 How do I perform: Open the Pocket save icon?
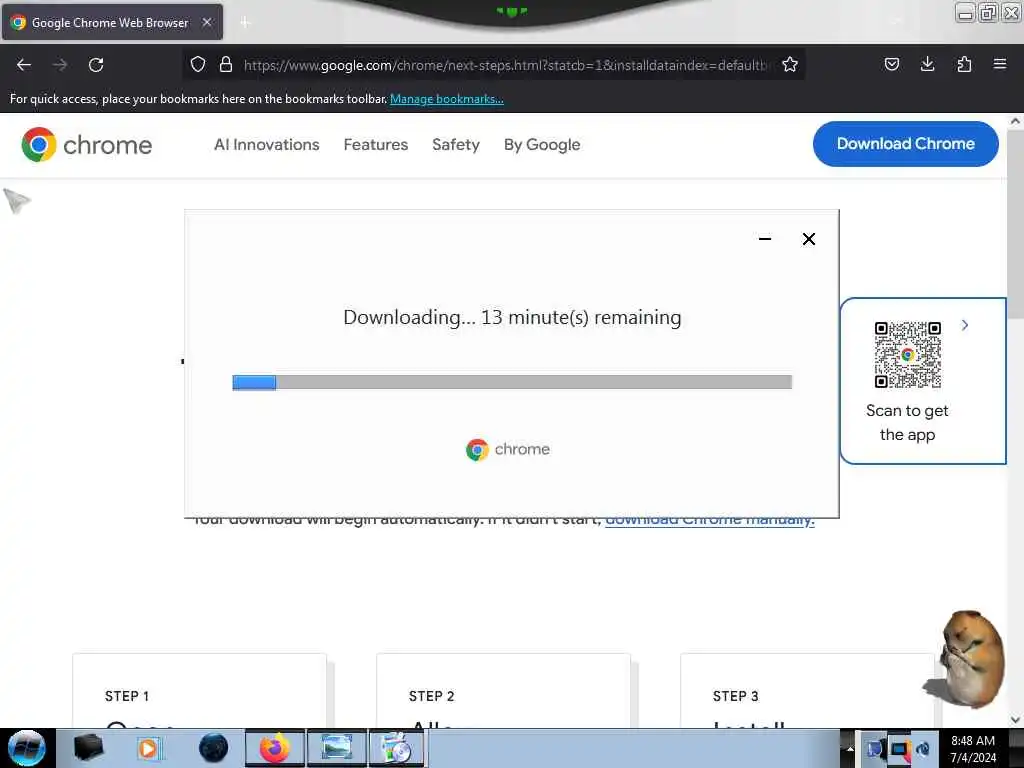pos(891,64)
